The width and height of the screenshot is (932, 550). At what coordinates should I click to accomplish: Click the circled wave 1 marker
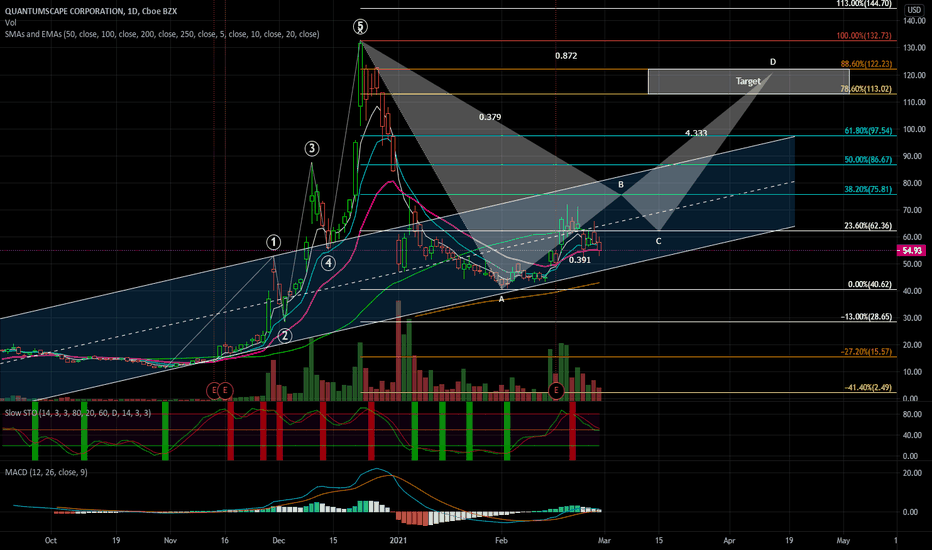(273, 242)
